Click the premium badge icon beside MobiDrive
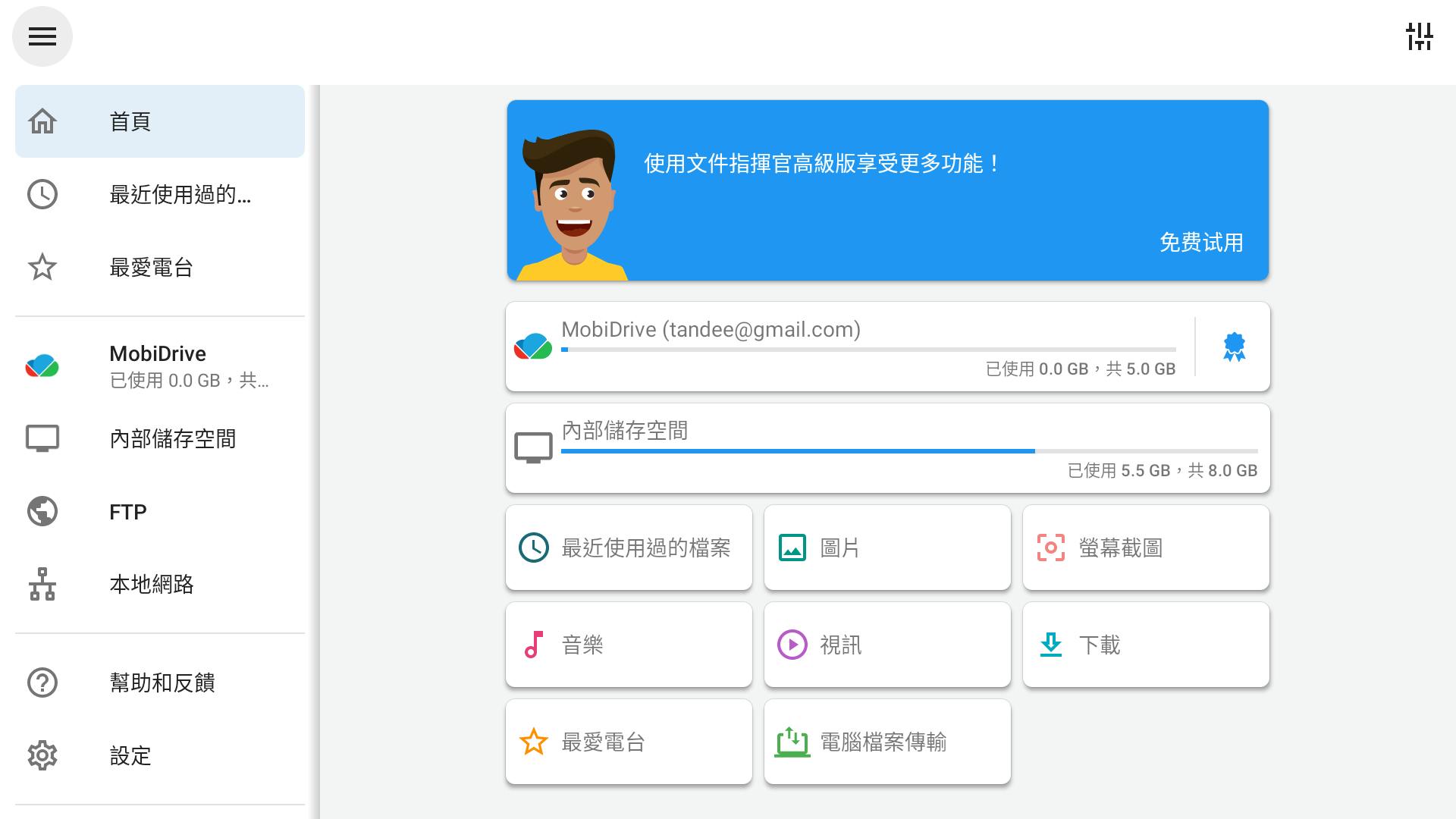The width and height of the screenshot is (1456, 819). click(x=1234, y=347)
